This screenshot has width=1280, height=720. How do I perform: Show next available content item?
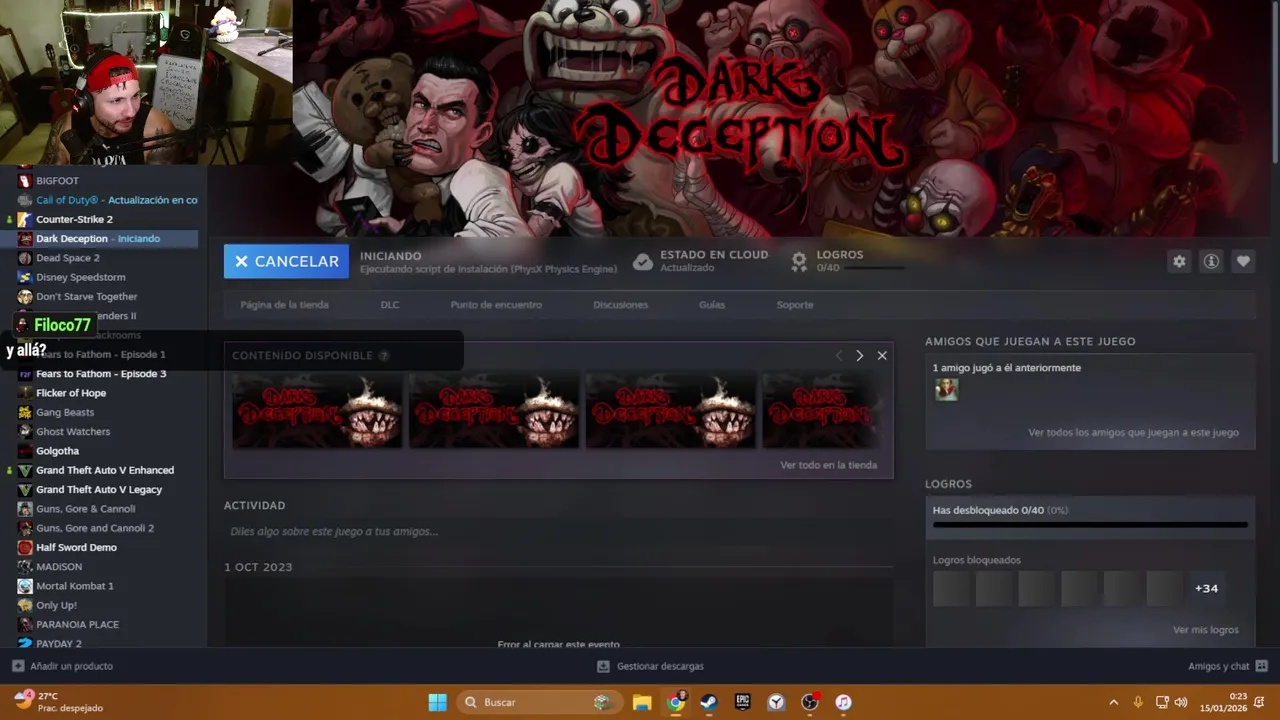point(859,355)
